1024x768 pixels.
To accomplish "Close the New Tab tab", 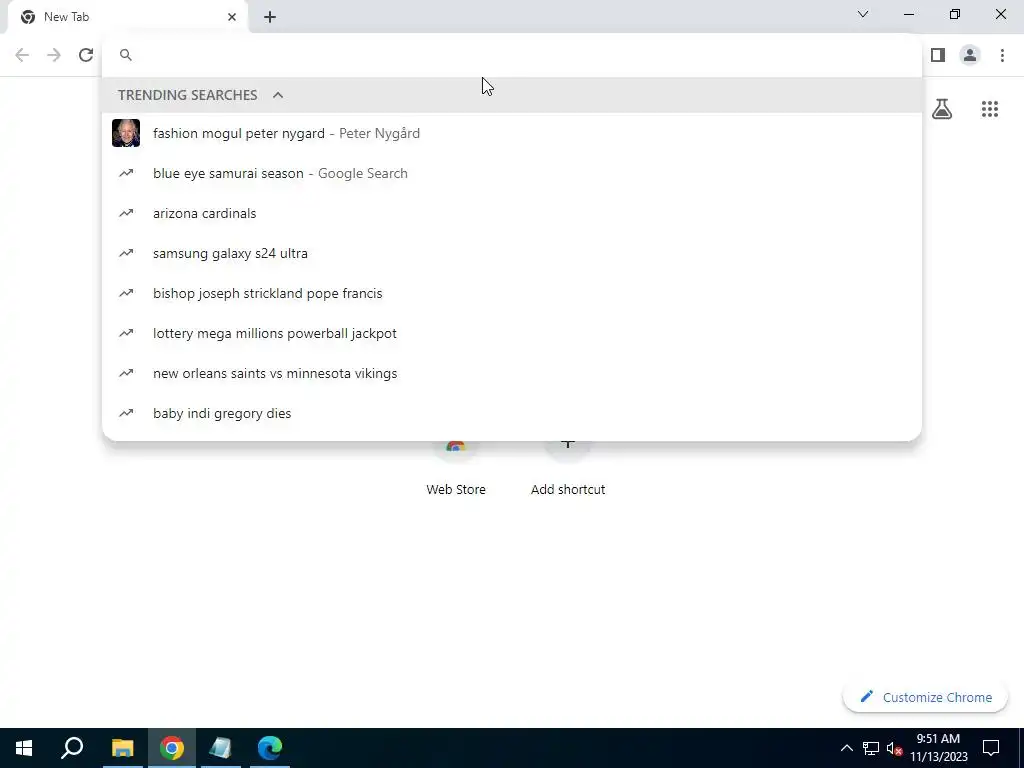I will coord(232,17).
